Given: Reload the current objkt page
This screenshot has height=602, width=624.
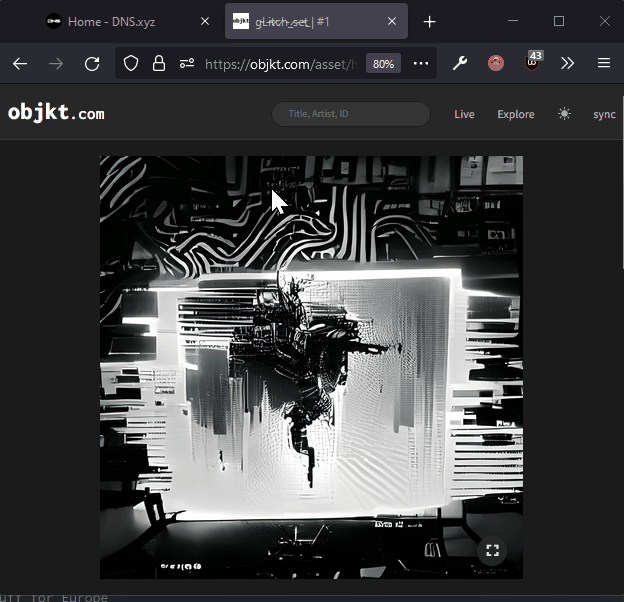Looking at the screenshot, I should coord(92,64).
